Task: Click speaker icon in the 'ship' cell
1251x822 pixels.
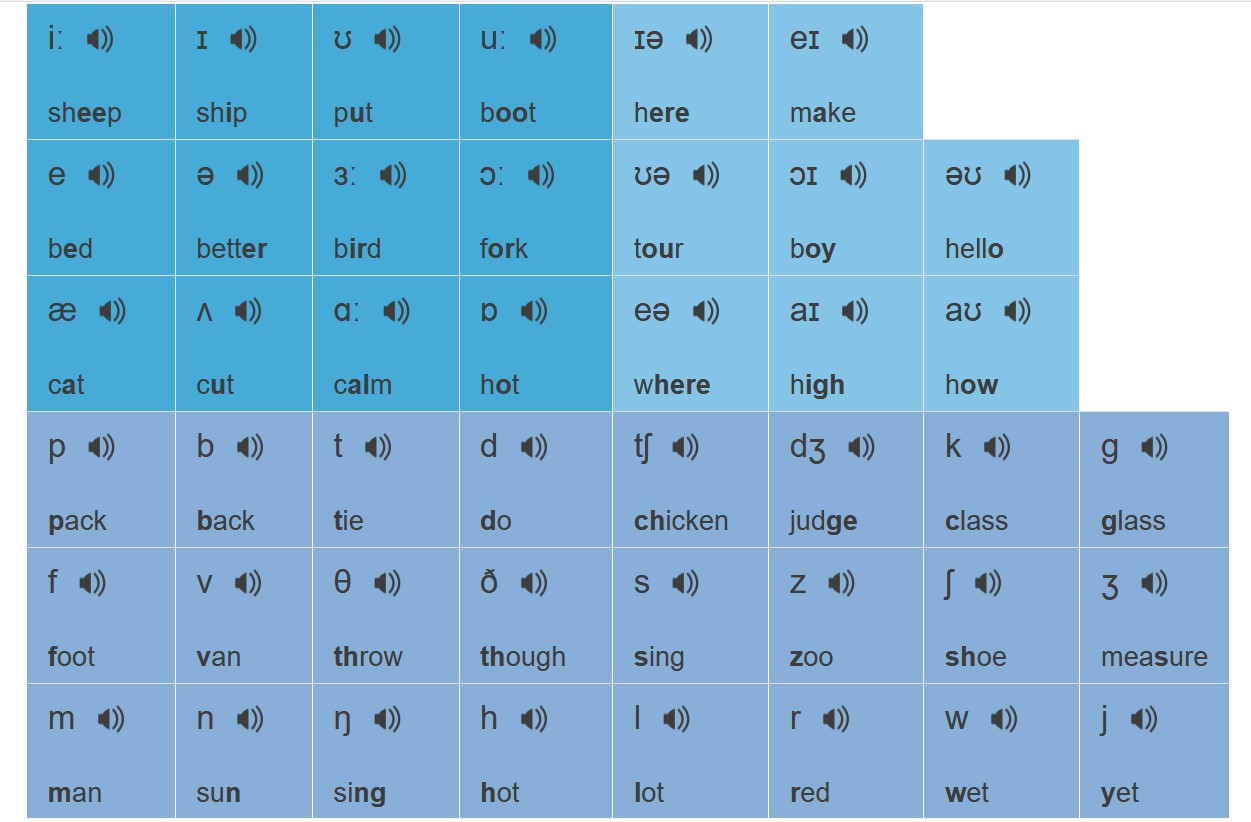Action: [243, 39]
